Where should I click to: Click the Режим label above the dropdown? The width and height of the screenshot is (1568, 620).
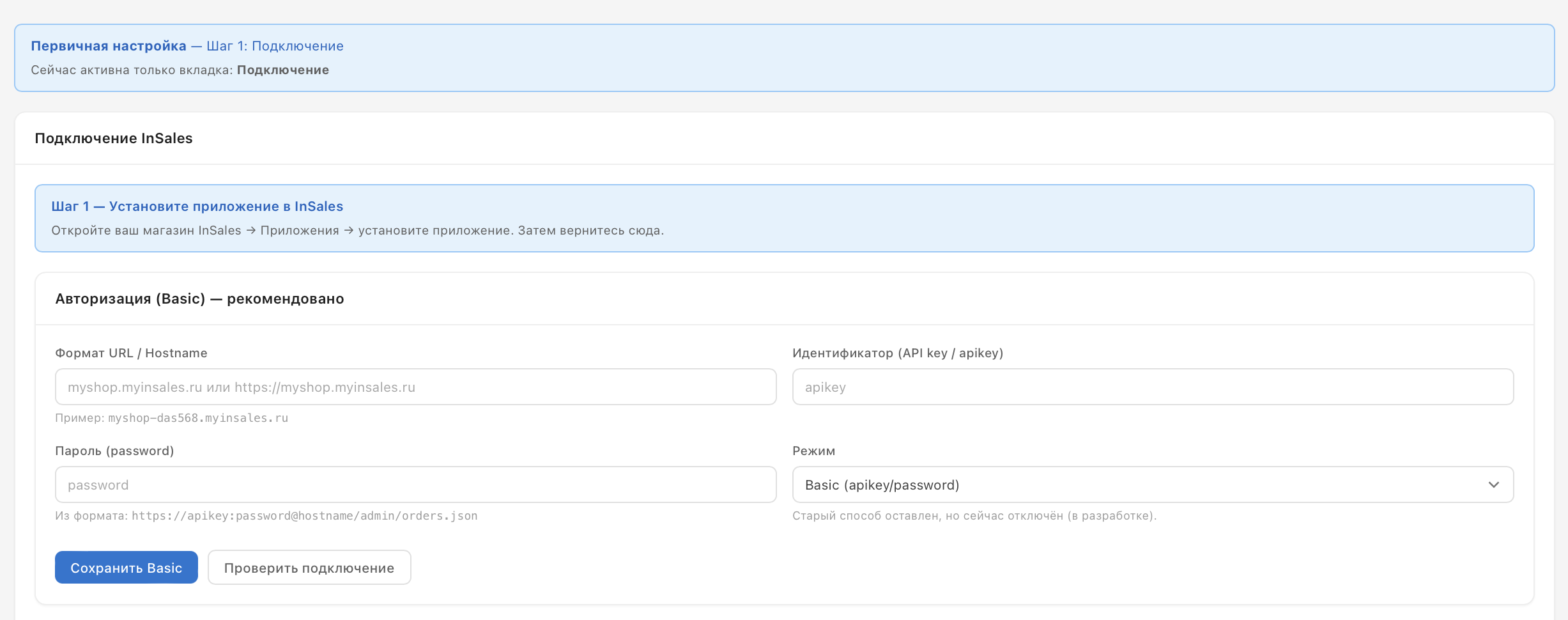click(x=813, y=451)
